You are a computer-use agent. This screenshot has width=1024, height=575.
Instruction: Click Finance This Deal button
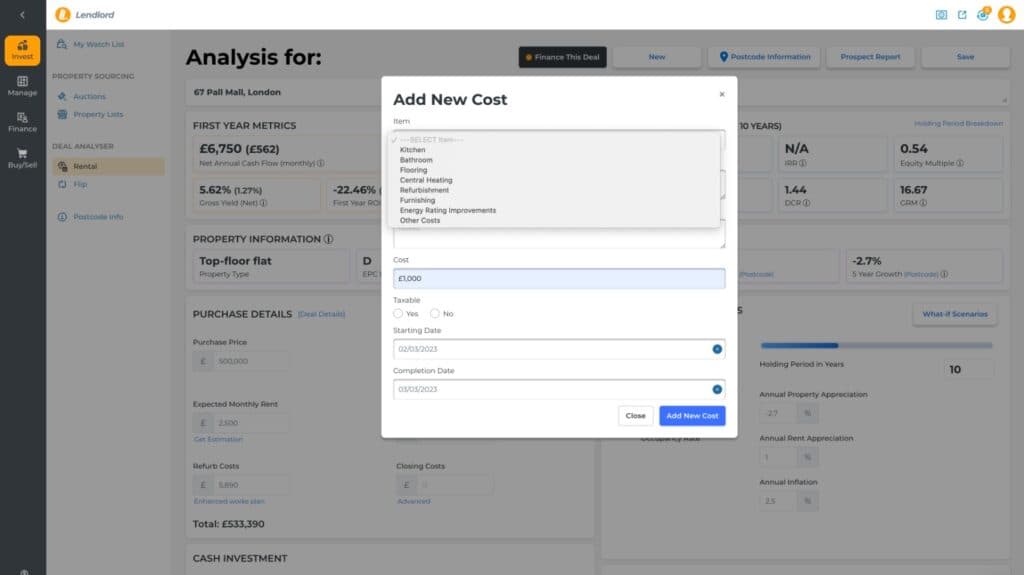(563, 57)
